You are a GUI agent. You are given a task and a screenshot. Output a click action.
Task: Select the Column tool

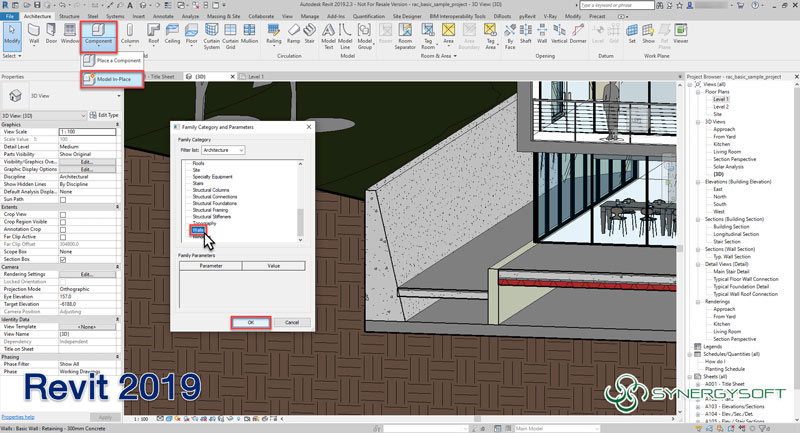(x=130, y=34)
